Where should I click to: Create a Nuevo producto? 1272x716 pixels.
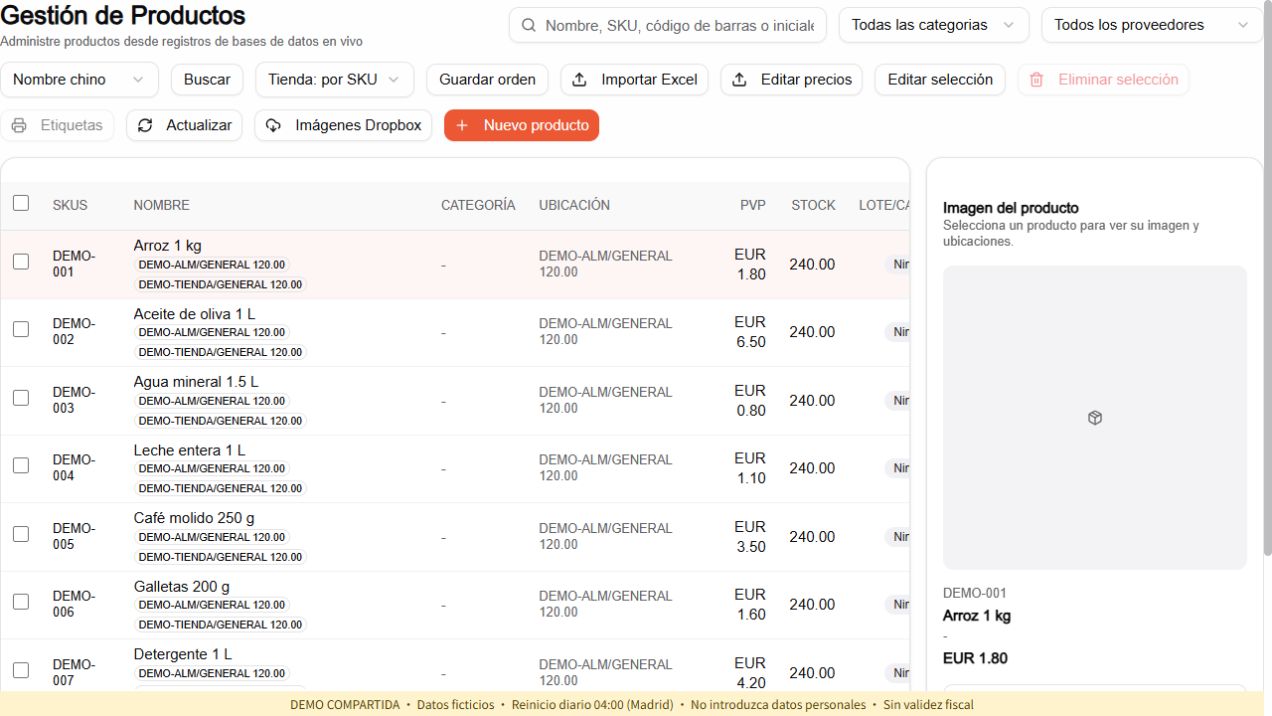[x=522, y=126]
